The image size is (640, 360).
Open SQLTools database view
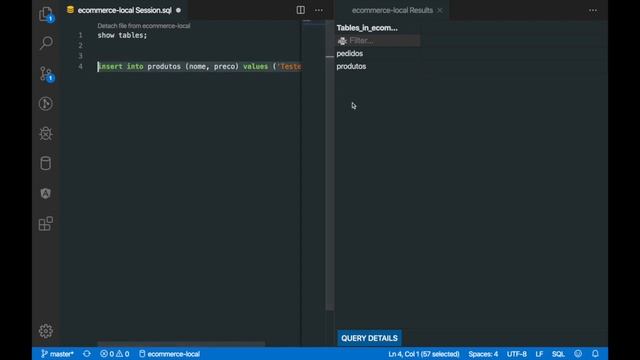46,163
